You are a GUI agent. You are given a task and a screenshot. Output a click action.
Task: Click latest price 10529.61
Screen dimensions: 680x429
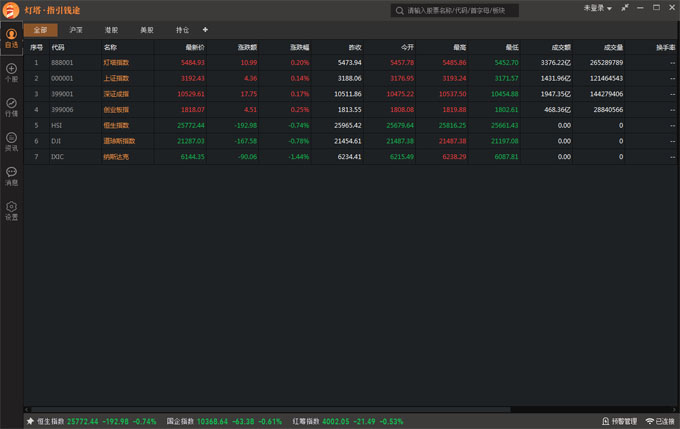pyautogui.click(x=191, y=94)
